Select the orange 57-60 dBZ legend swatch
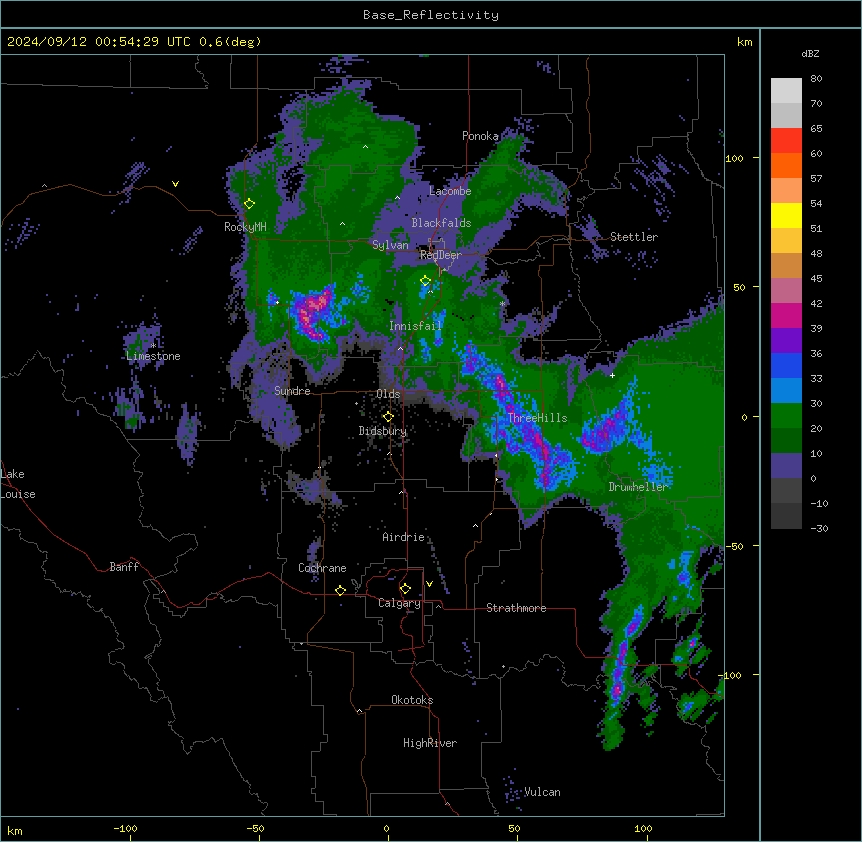 coord(786,166)
